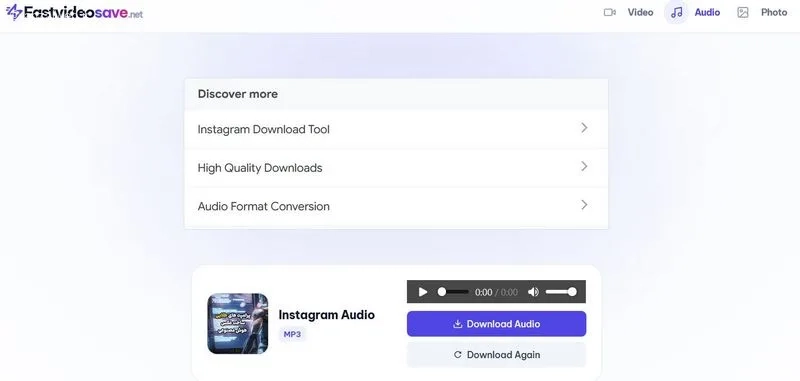800x381 pixels.
Task: Click the Download Again button
Action: [496, 354]
